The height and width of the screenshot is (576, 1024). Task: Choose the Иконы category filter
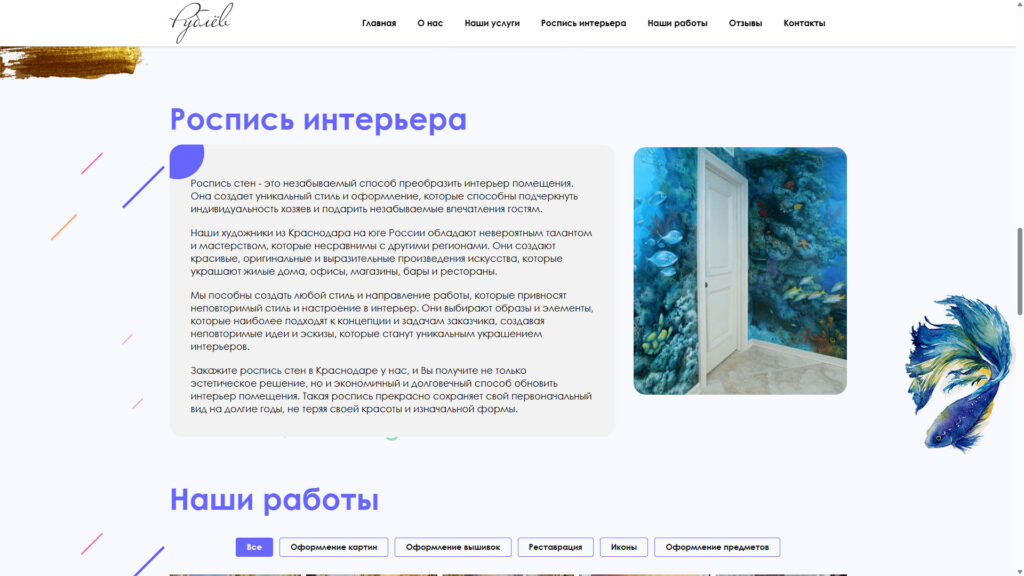[x=624, y=547]
